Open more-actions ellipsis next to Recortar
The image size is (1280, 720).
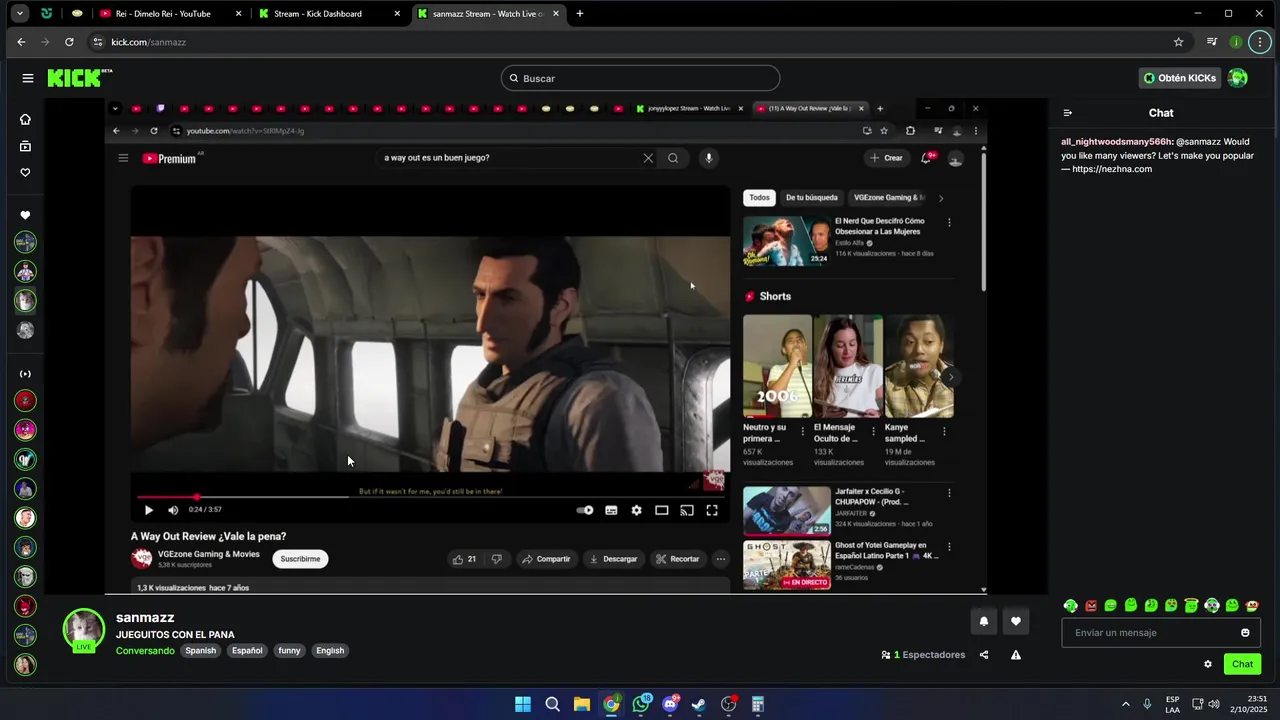click(720, 559)
